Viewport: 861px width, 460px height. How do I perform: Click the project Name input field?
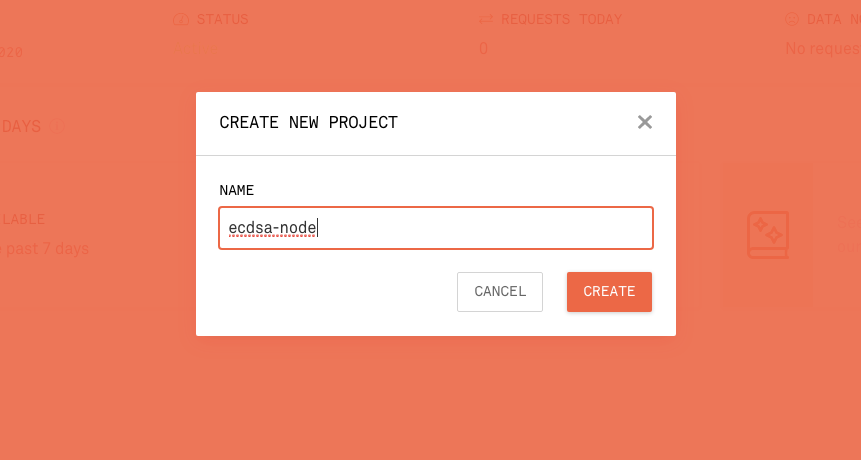pyautogui.click(x=436, y=228)
